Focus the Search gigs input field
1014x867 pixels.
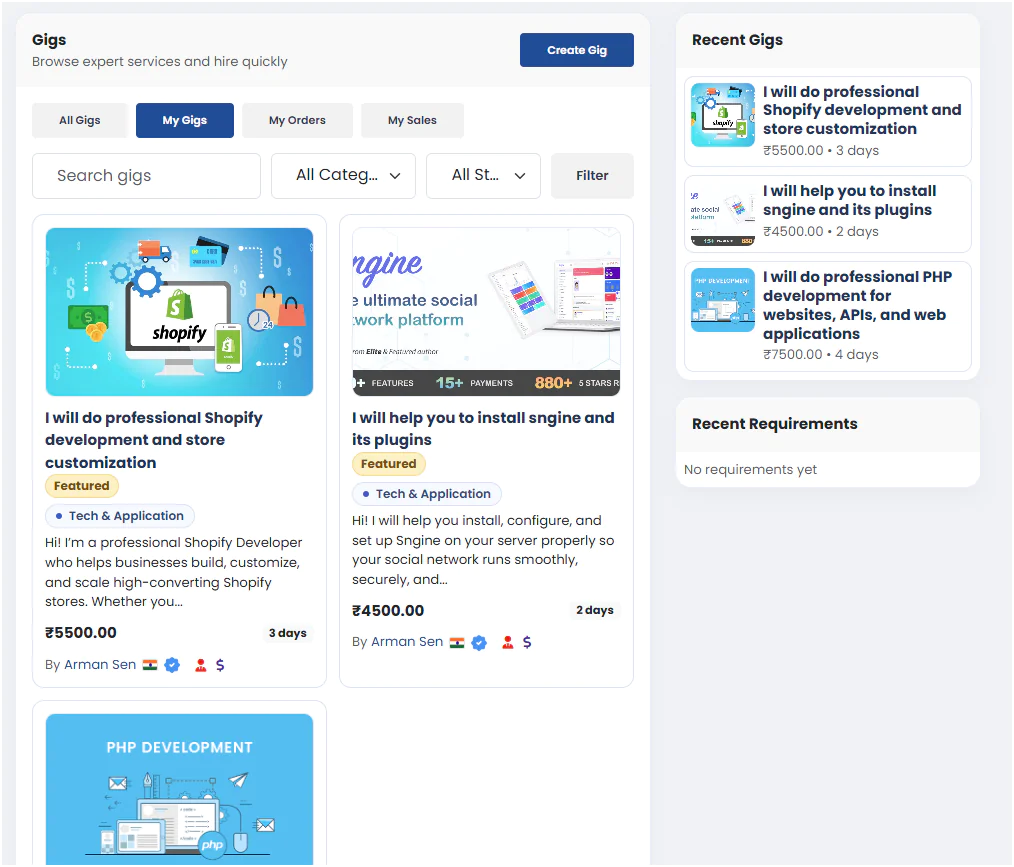click(x=146, y=176)
